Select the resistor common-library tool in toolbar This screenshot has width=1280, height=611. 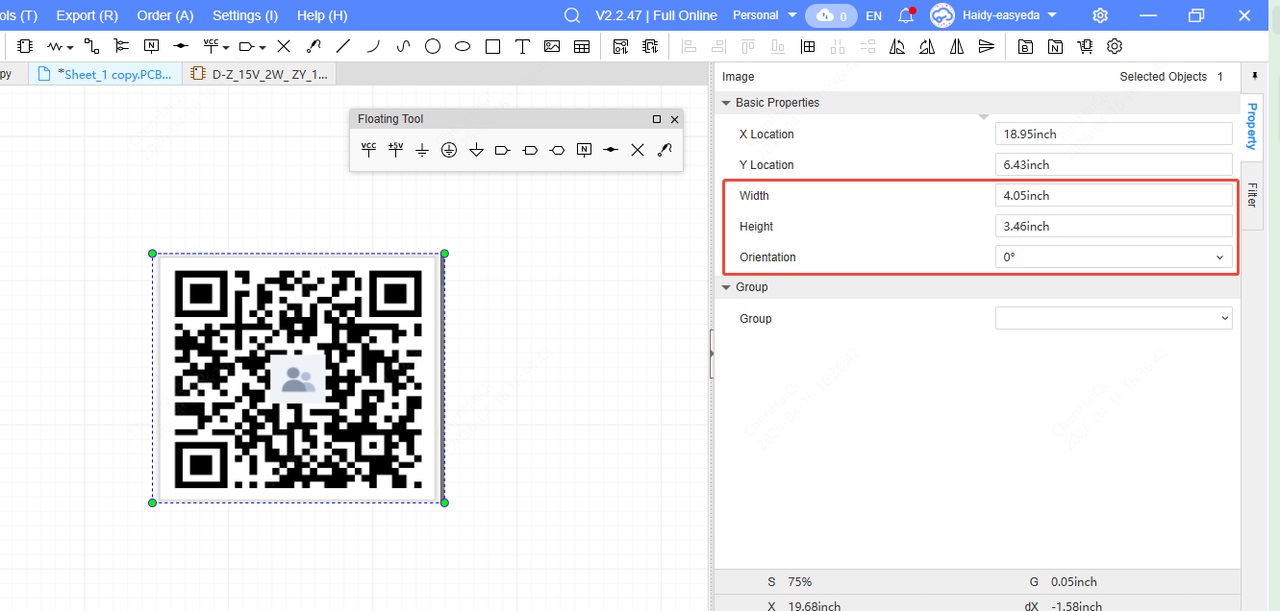pyautogui.click(x=55, y=46)
